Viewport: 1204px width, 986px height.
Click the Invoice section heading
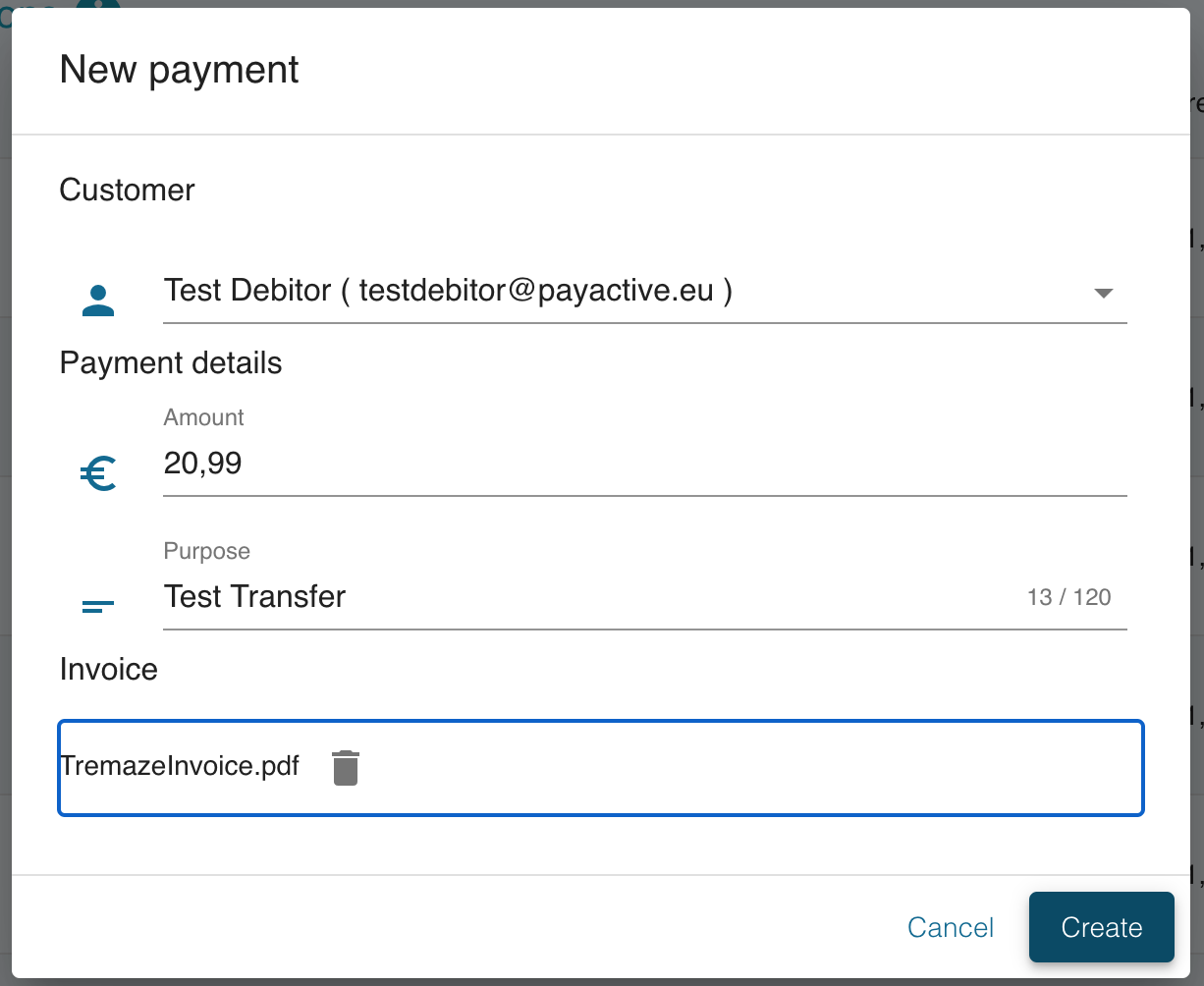coord(108,670)
